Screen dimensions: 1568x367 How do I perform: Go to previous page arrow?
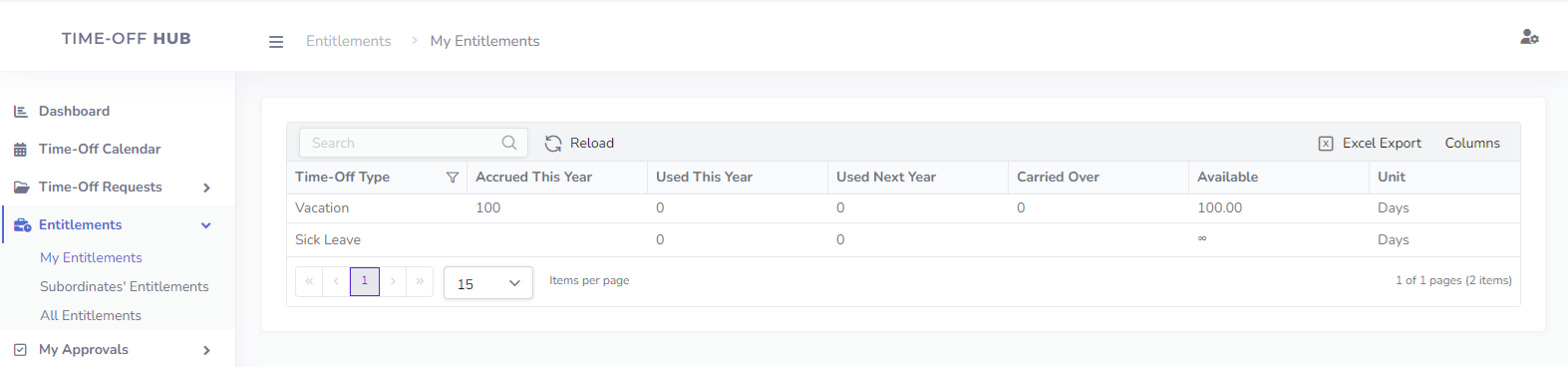tap(336, 281)
